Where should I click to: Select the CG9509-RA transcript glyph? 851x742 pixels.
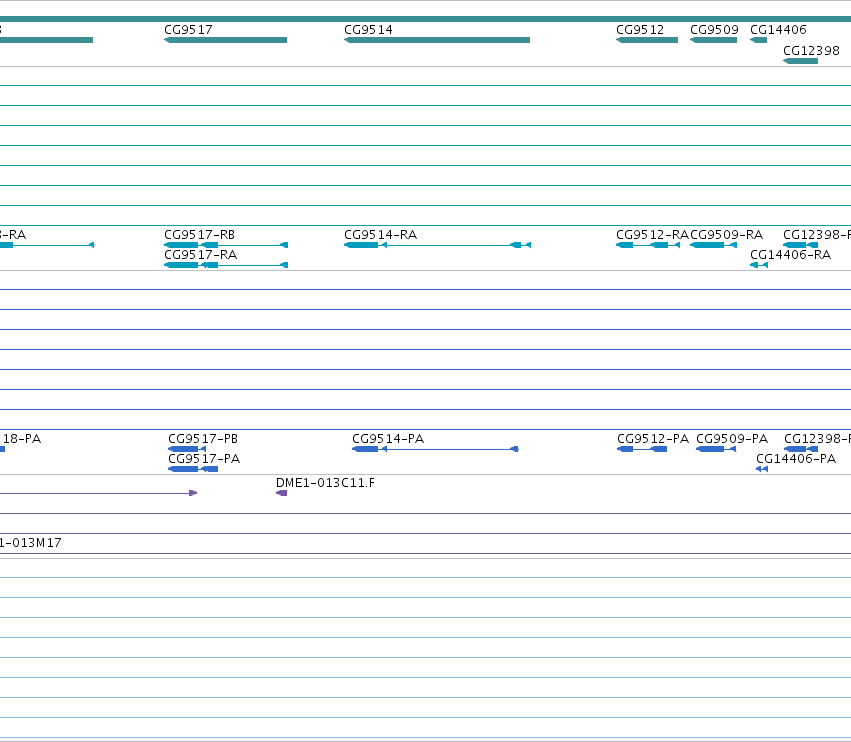(x=713, y=245)
